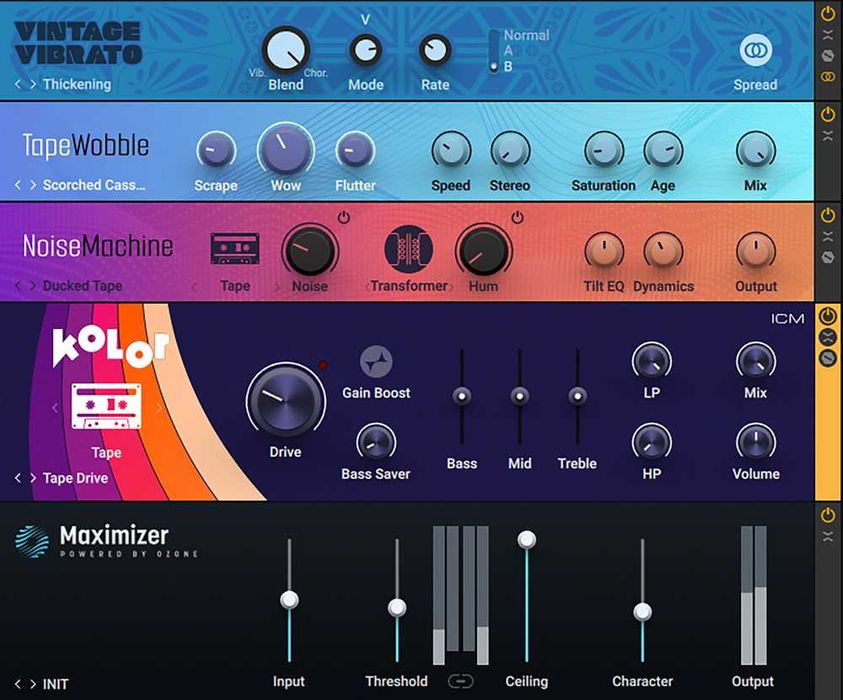Collapse the Kolor module
The width and height of the screenshot is (843, 700).
(828, 337)
